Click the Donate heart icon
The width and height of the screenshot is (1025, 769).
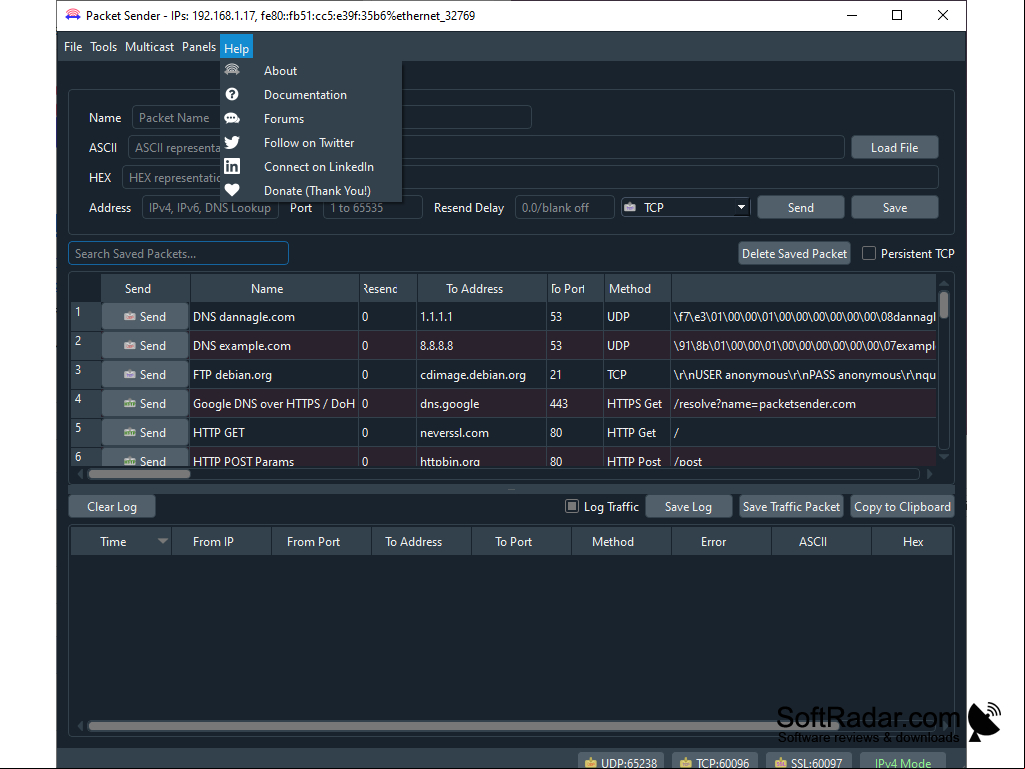232,190
